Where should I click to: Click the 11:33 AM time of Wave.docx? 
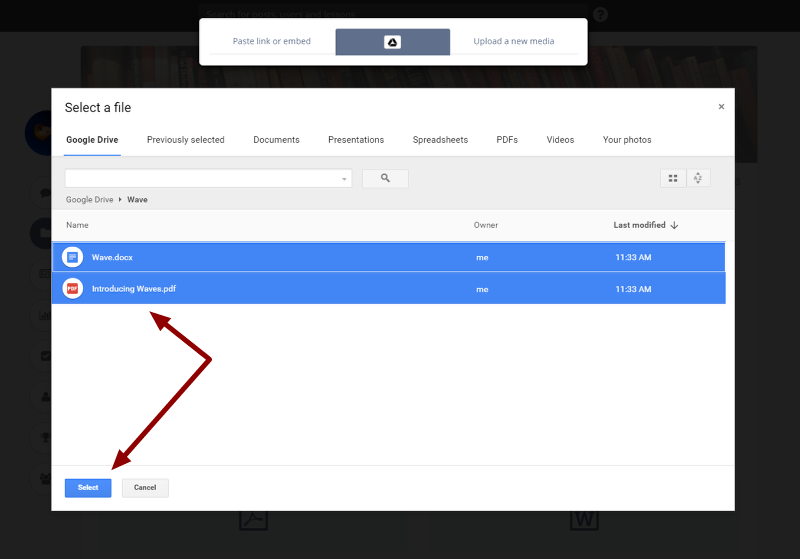point(633,257)
